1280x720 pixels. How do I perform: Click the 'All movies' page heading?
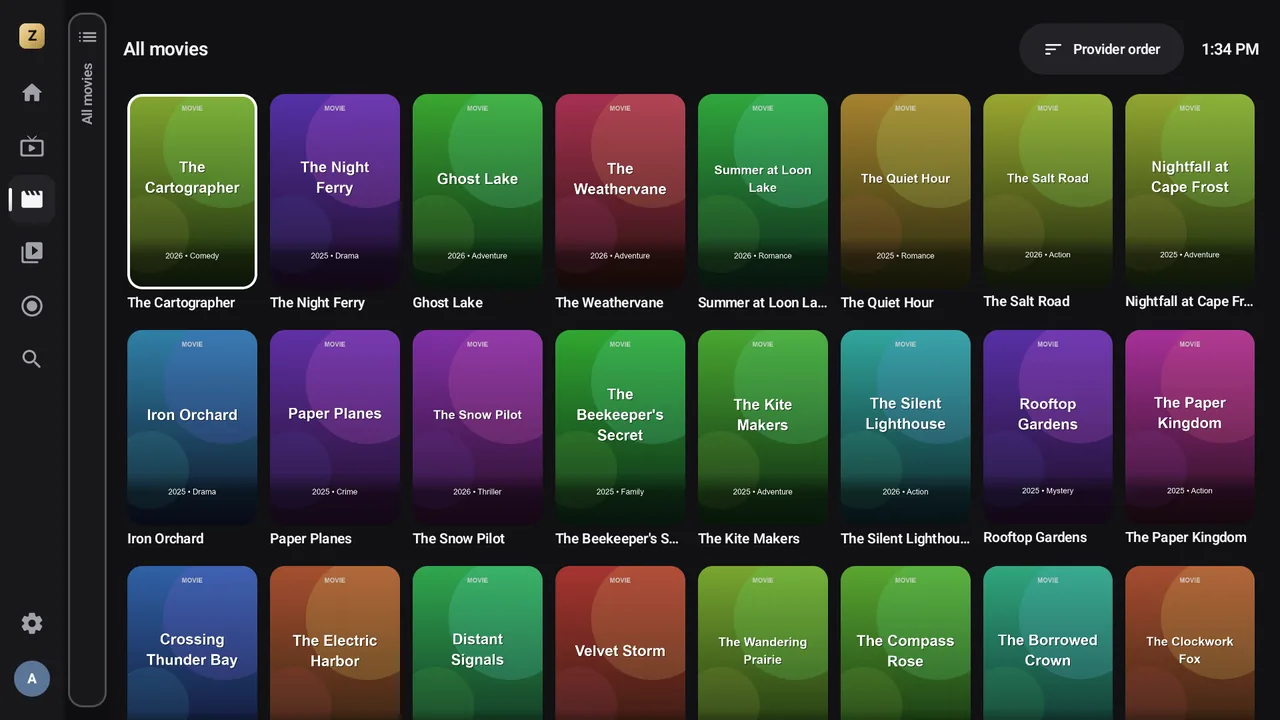tap(166, 49)
